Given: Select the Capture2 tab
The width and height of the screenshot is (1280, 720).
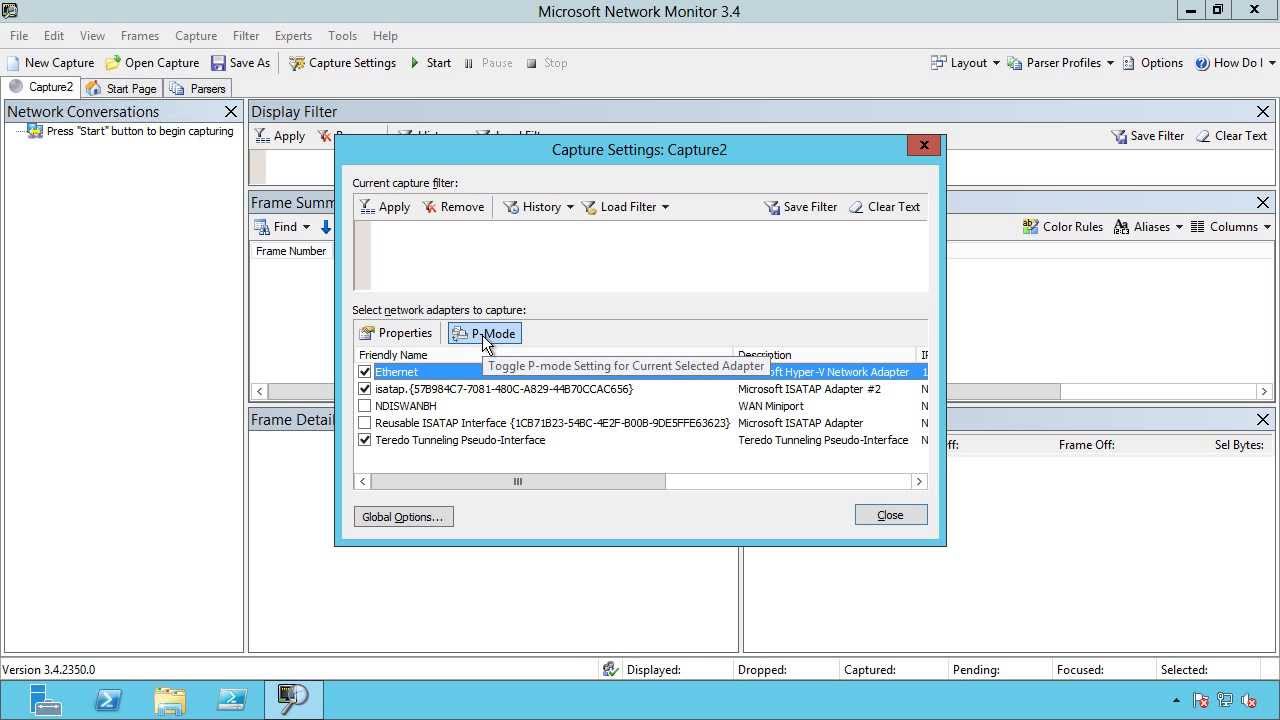Looking at the screenshot, I should [x=41, y=87].
